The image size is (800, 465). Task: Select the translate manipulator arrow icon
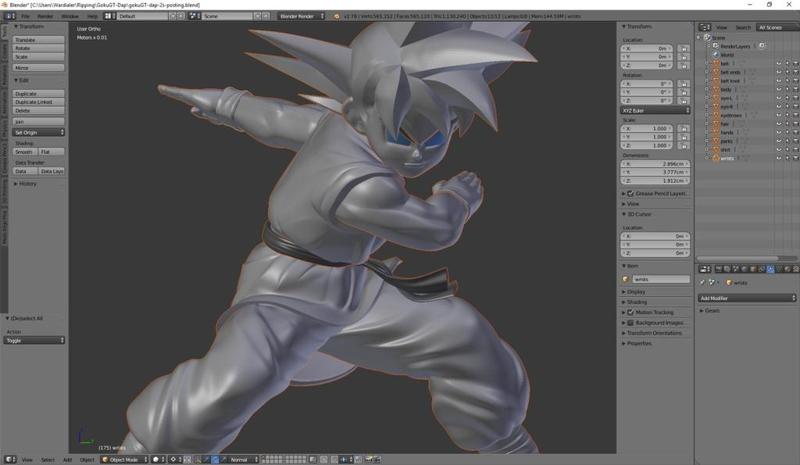206,459
